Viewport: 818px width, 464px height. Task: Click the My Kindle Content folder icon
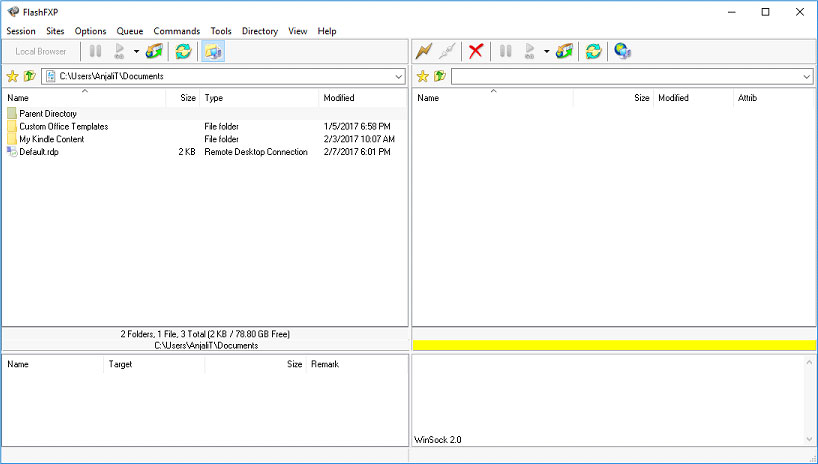pyautogui.click(x=12, y=139)
